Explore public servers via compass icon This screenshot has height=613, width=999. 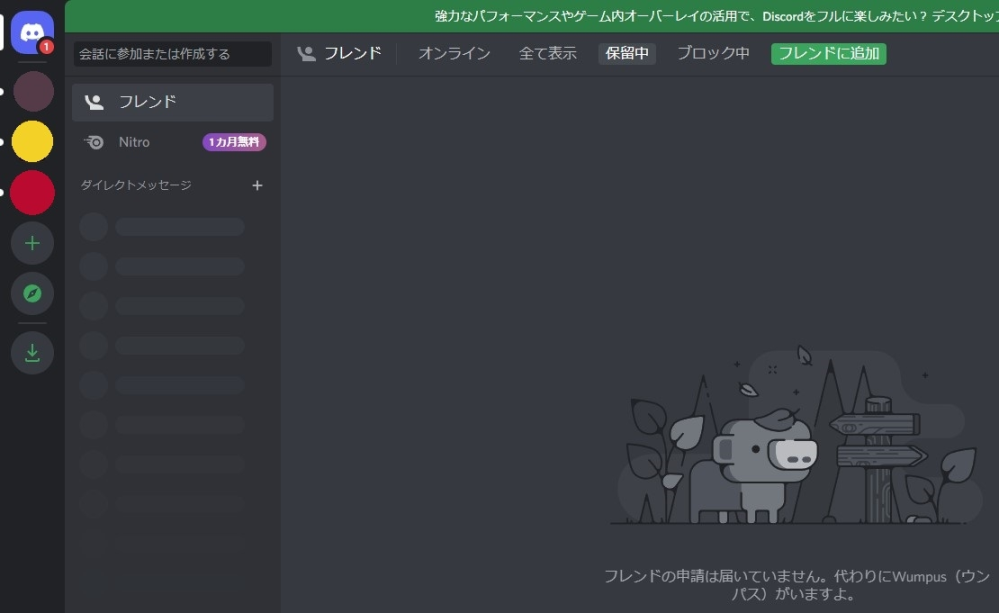click(32, 293)
